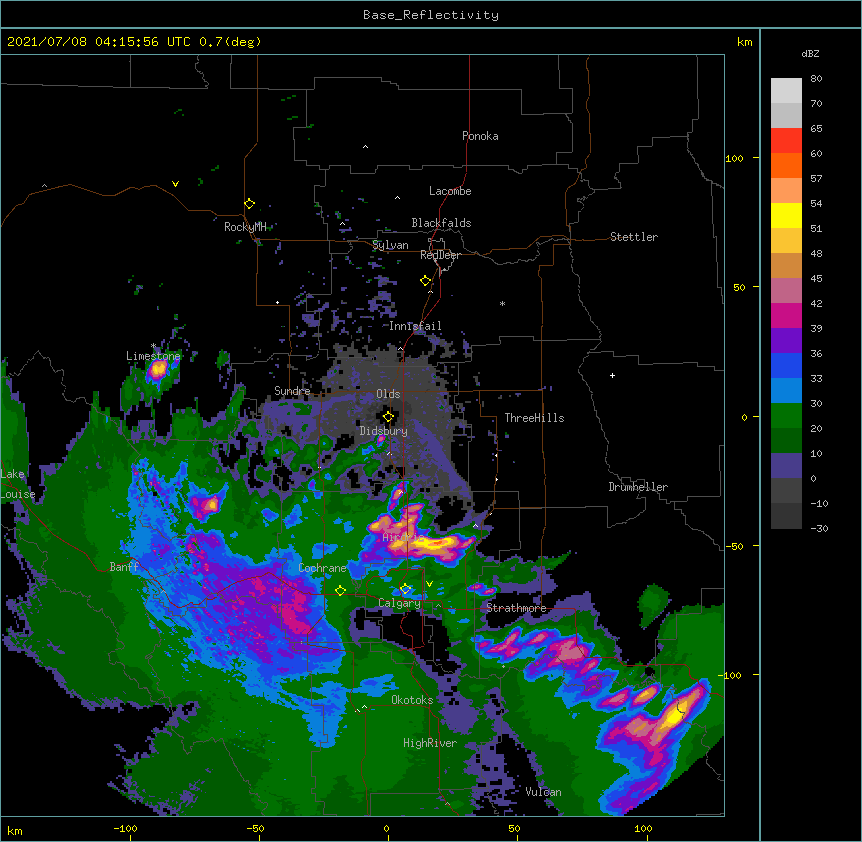Click the HighRiver city label
Image resolution: width=862 pixels, height=842 pixels.
pyautogui.click(x=430, y=743)
